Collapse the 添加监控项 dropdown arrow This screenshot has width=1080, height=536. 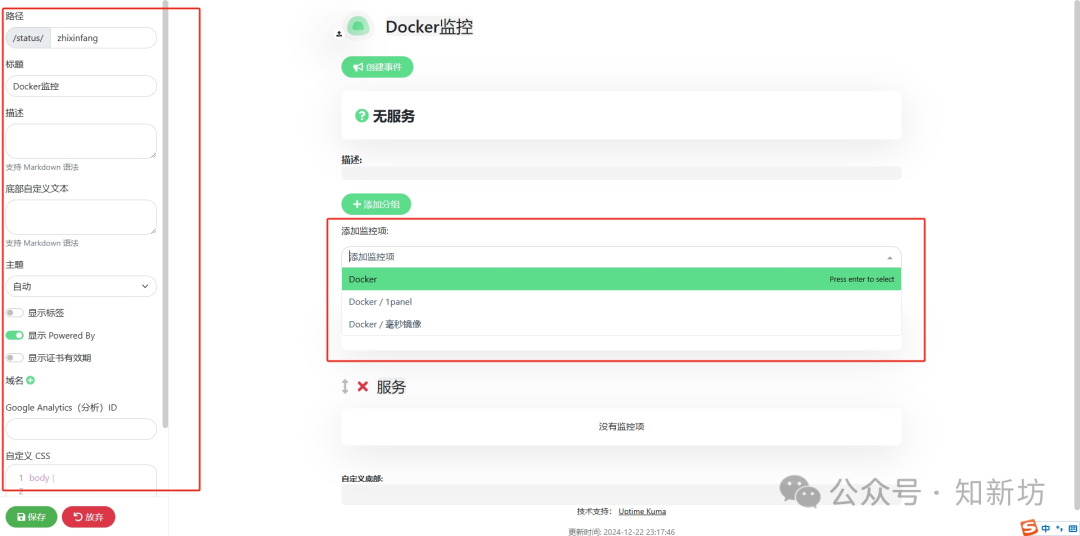889,258
